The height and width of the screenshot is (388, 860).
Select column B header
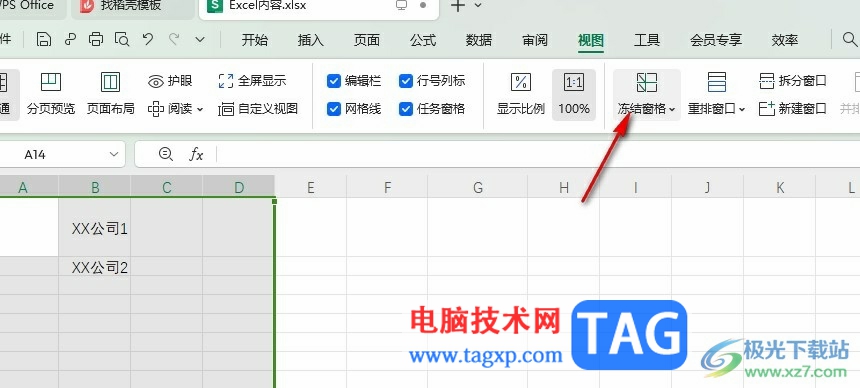coord(95,187)
